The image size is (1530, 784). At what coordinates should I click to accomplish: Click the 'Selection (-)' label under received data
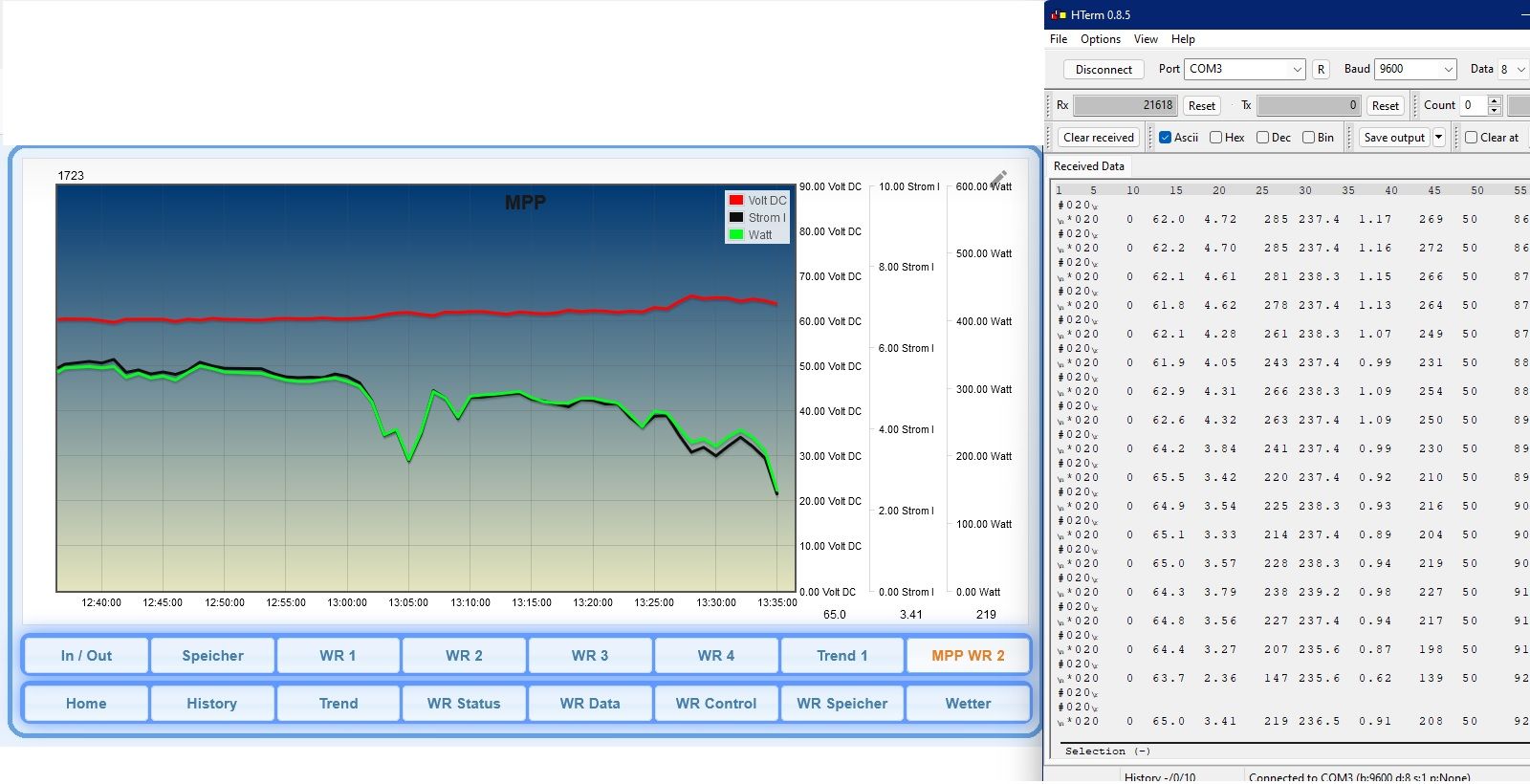coord(1107,751)
